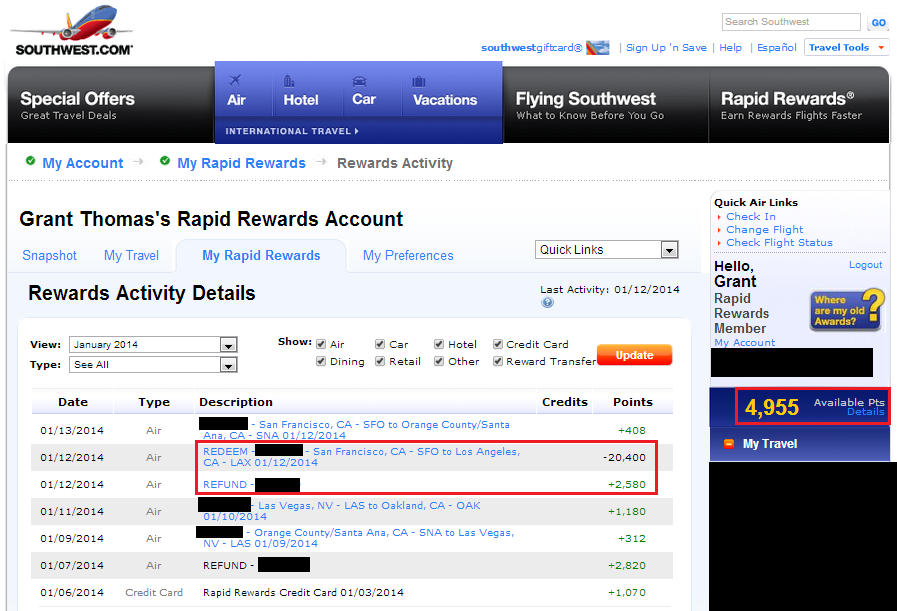Toggle the Dining checkbox
Viewport: 897px width, 611px height.
321,362
